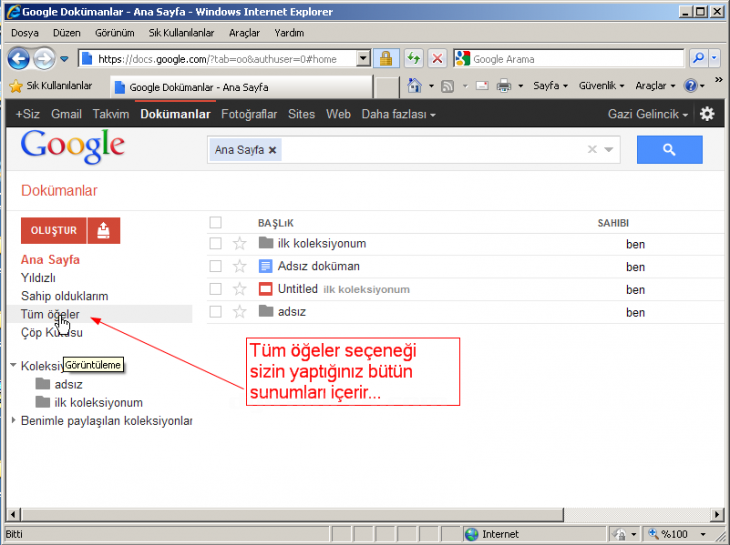Click the OLUŞTUR button
The width and height of the screenshot is (730, 545).
click(x=54, y=230)
